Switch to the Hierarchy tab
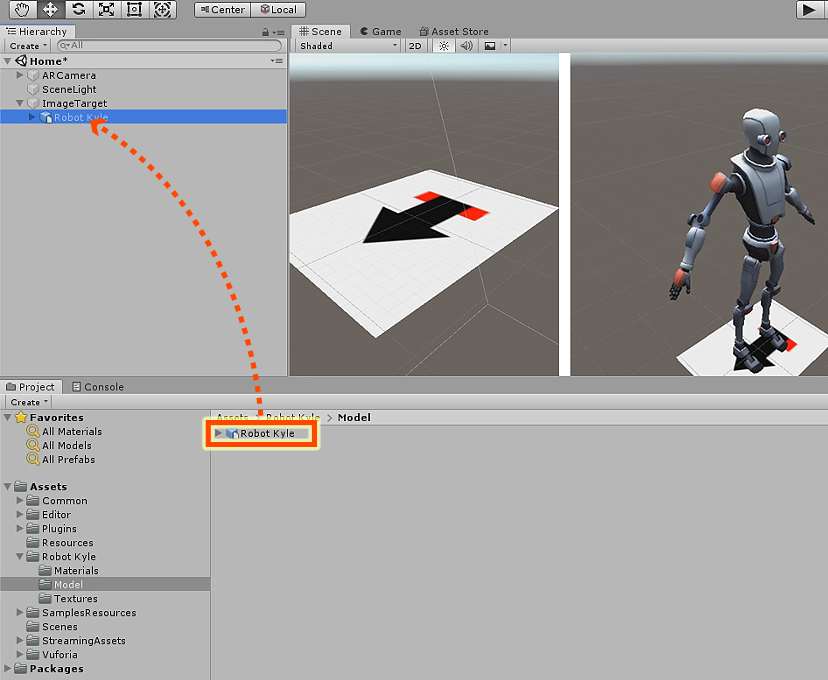Screen dimensions: 828x680 pyautogui.click(x=37, y=31)
